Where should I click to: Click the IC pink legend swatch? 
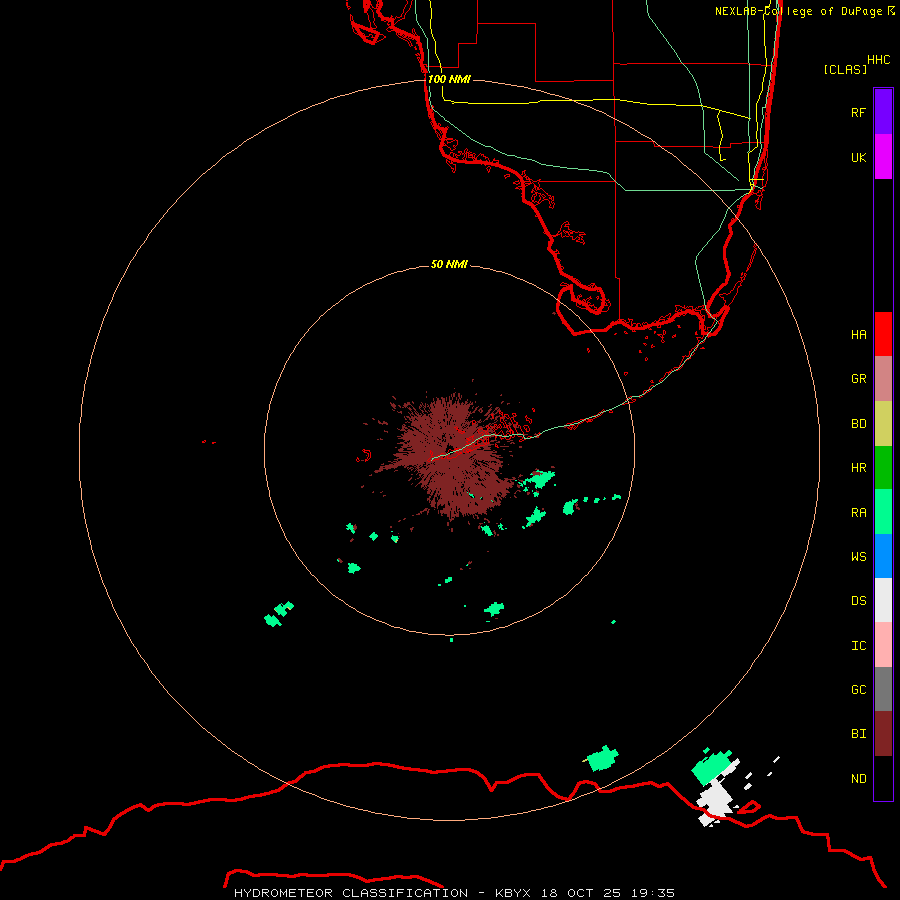point(883,645)
